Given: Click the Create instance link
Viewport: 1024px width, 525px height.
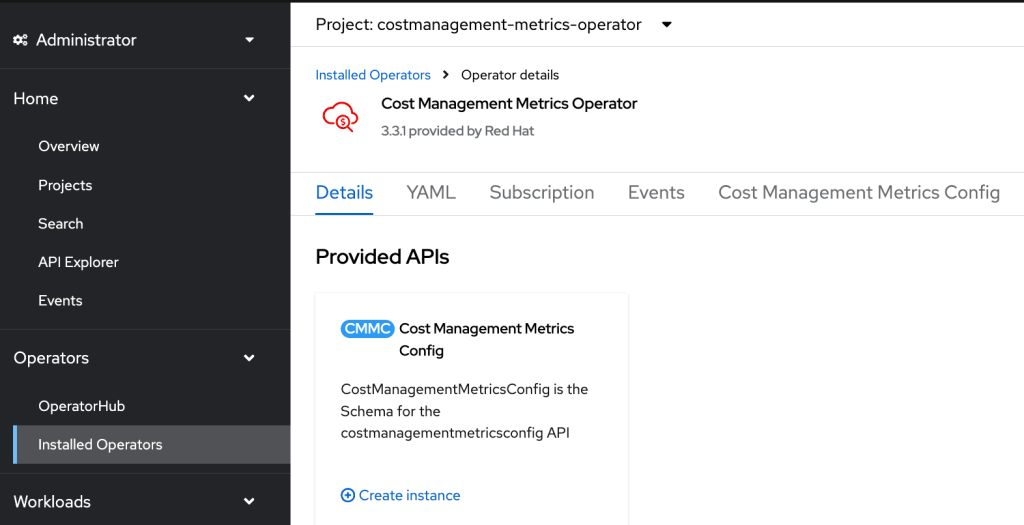Looking at the screenshot, I should [409, 495].
